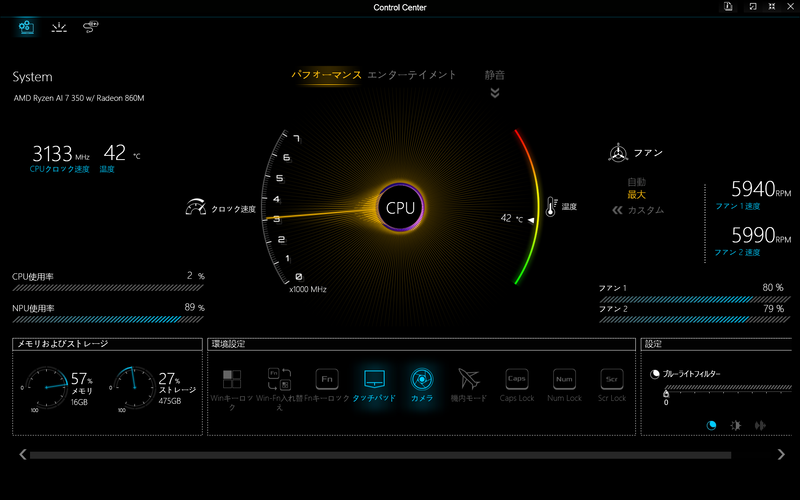Screen dimensions: 800x500
Task: Disable the タッチパッド toggle
Action: 374,386
